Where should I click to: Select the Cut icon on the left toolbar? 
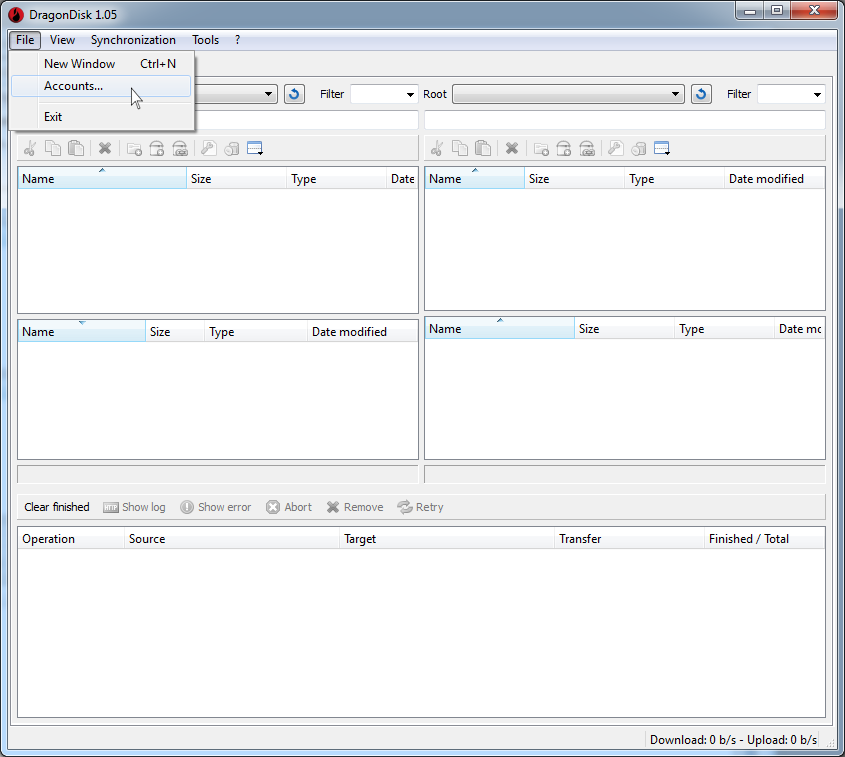click(30, 148)
